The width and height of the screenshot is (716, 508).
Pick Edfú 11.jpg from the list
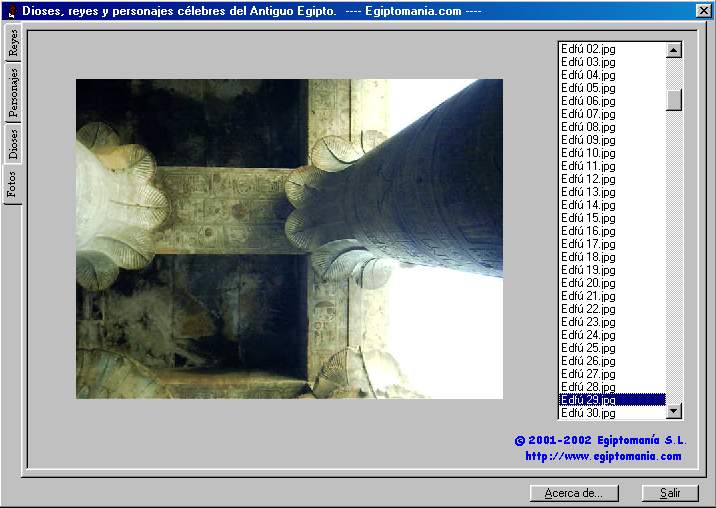click(x=612, y=165)
